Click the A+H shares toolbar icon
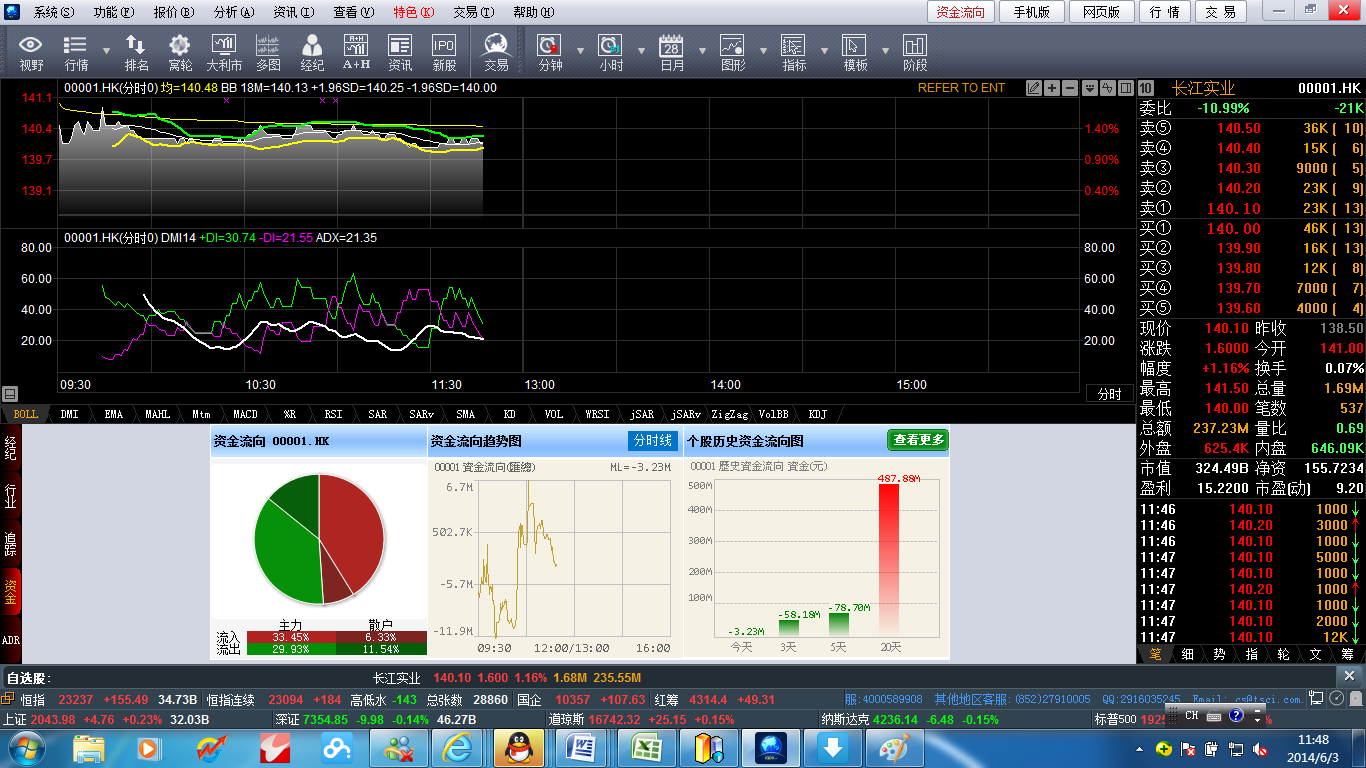 pos(356,52)
